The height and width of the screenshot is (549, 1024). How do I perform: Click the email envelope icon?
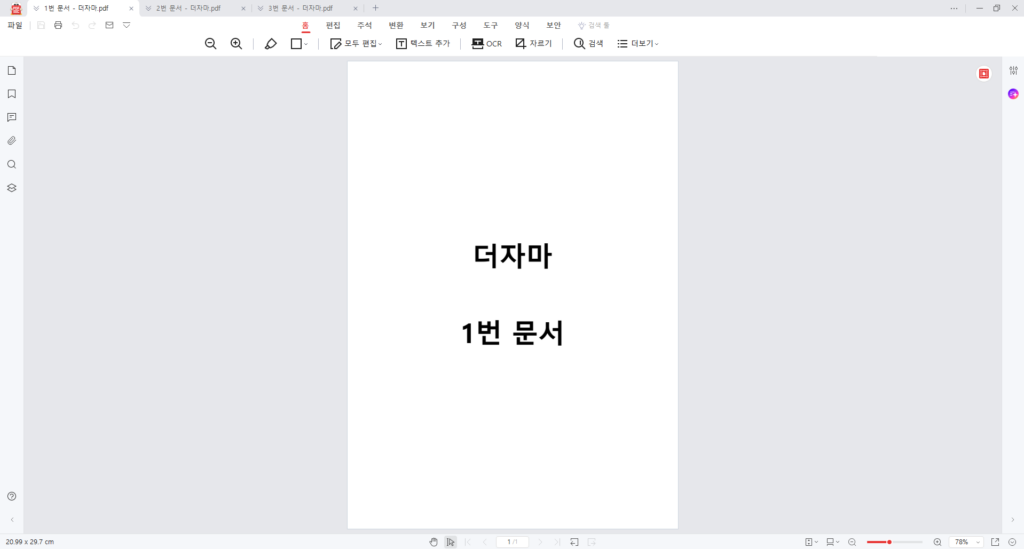[x=109, y=25]
